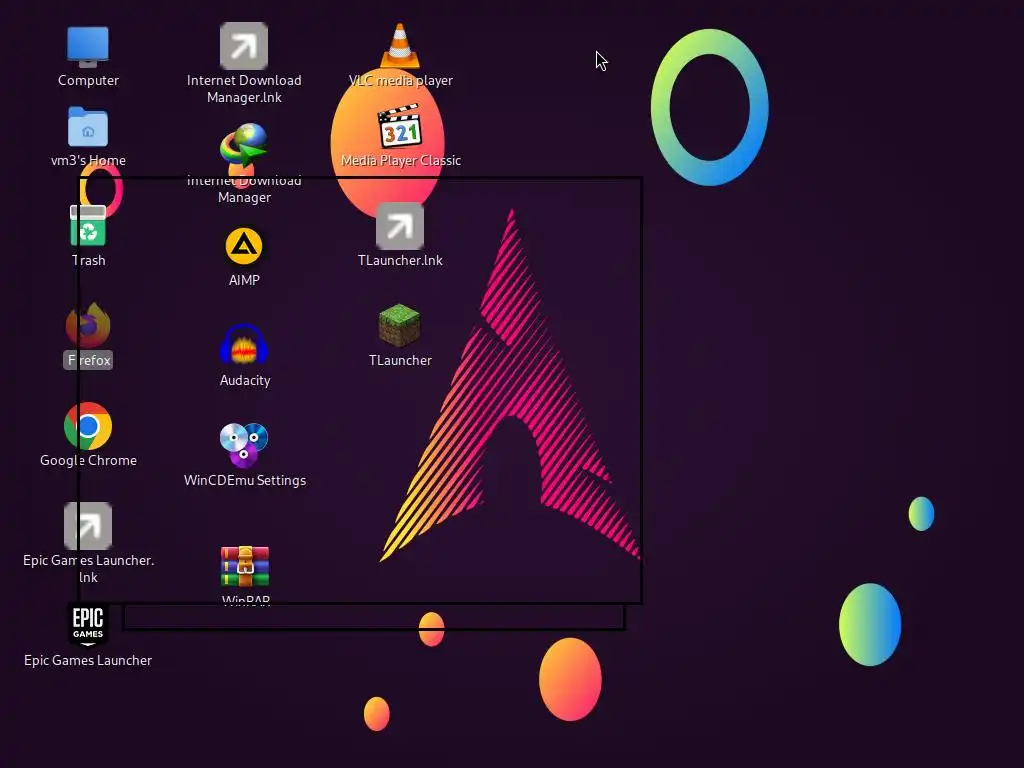The width and height of the screenshot is (1024, 768).
Task: Open the WinCDEmu Settings discs icon
Action: click(x=244, y=445)
